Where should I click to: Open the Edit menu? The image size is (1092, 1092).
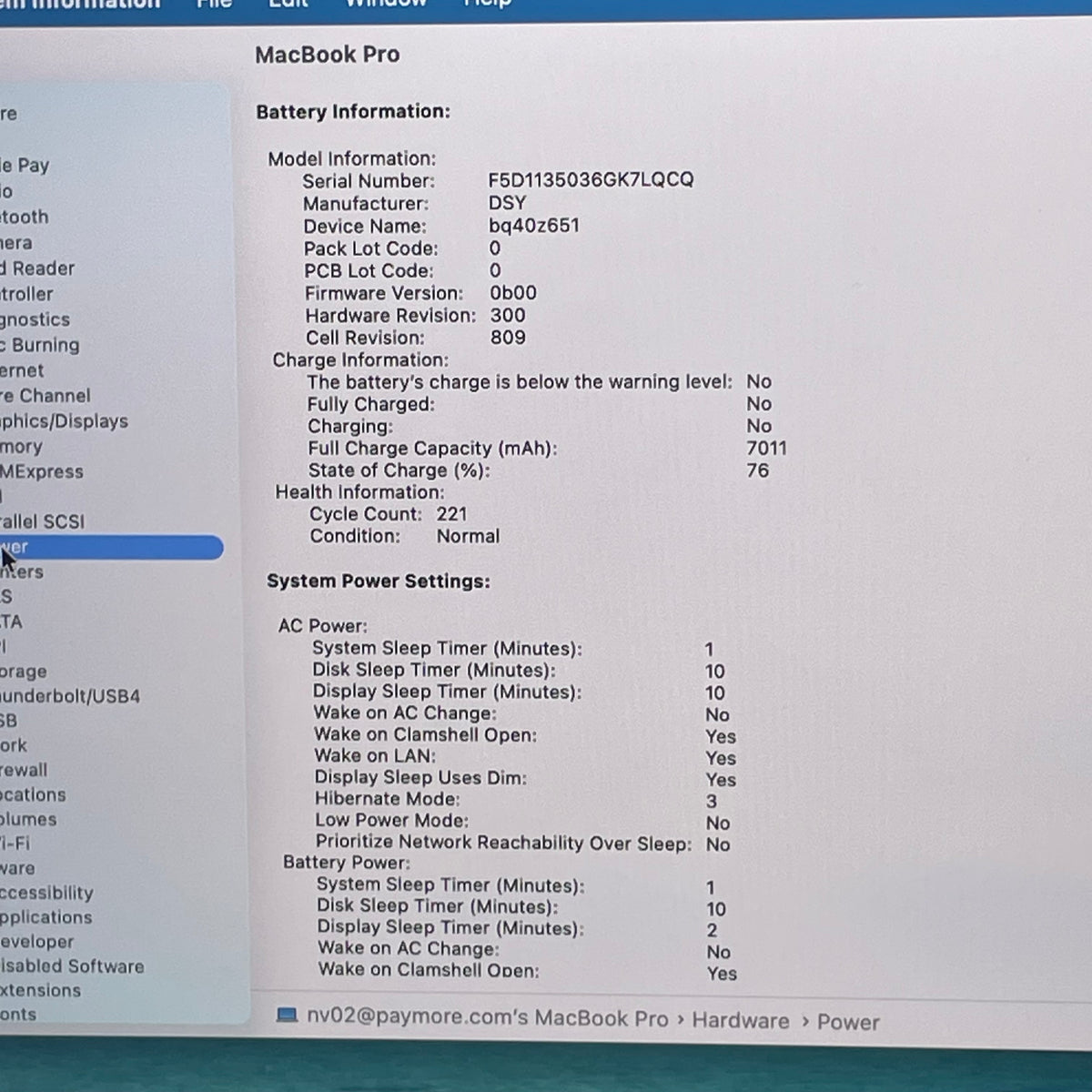click(x=288, y=4)
